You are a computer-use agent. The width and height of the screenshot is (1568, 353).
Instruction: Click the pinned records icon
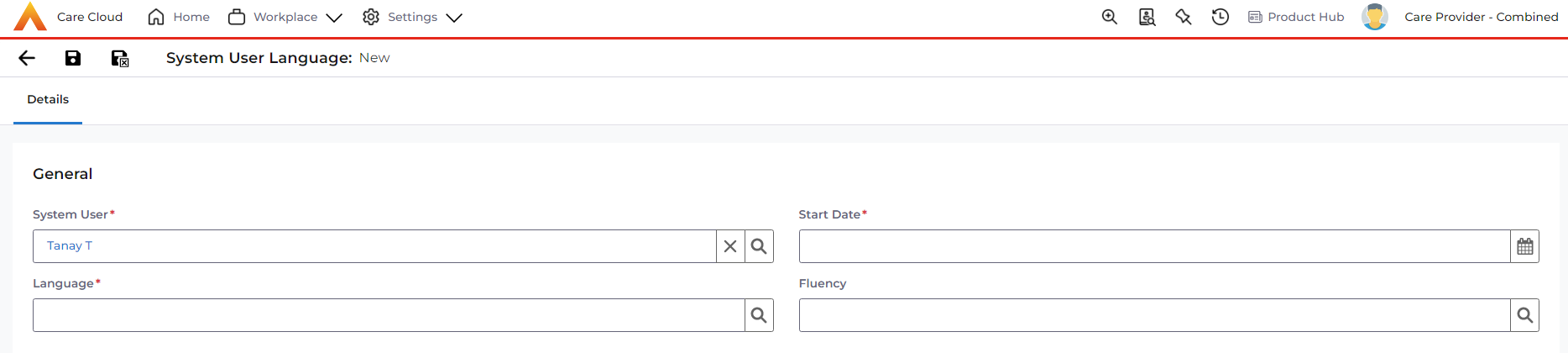click(1184, 17)
